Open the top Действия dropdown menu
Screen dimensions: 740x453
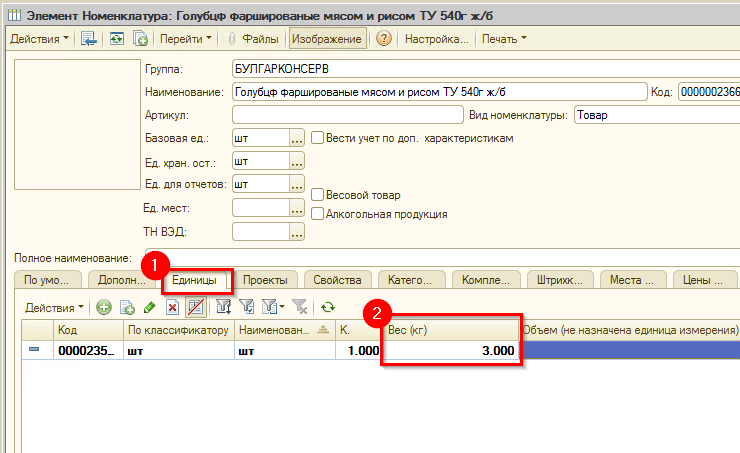[x=40, y=39]
